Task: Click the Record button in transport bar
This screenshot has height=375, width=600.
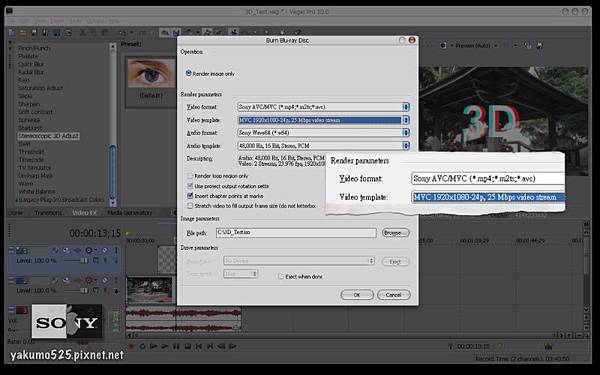Action: coord(131,346)
